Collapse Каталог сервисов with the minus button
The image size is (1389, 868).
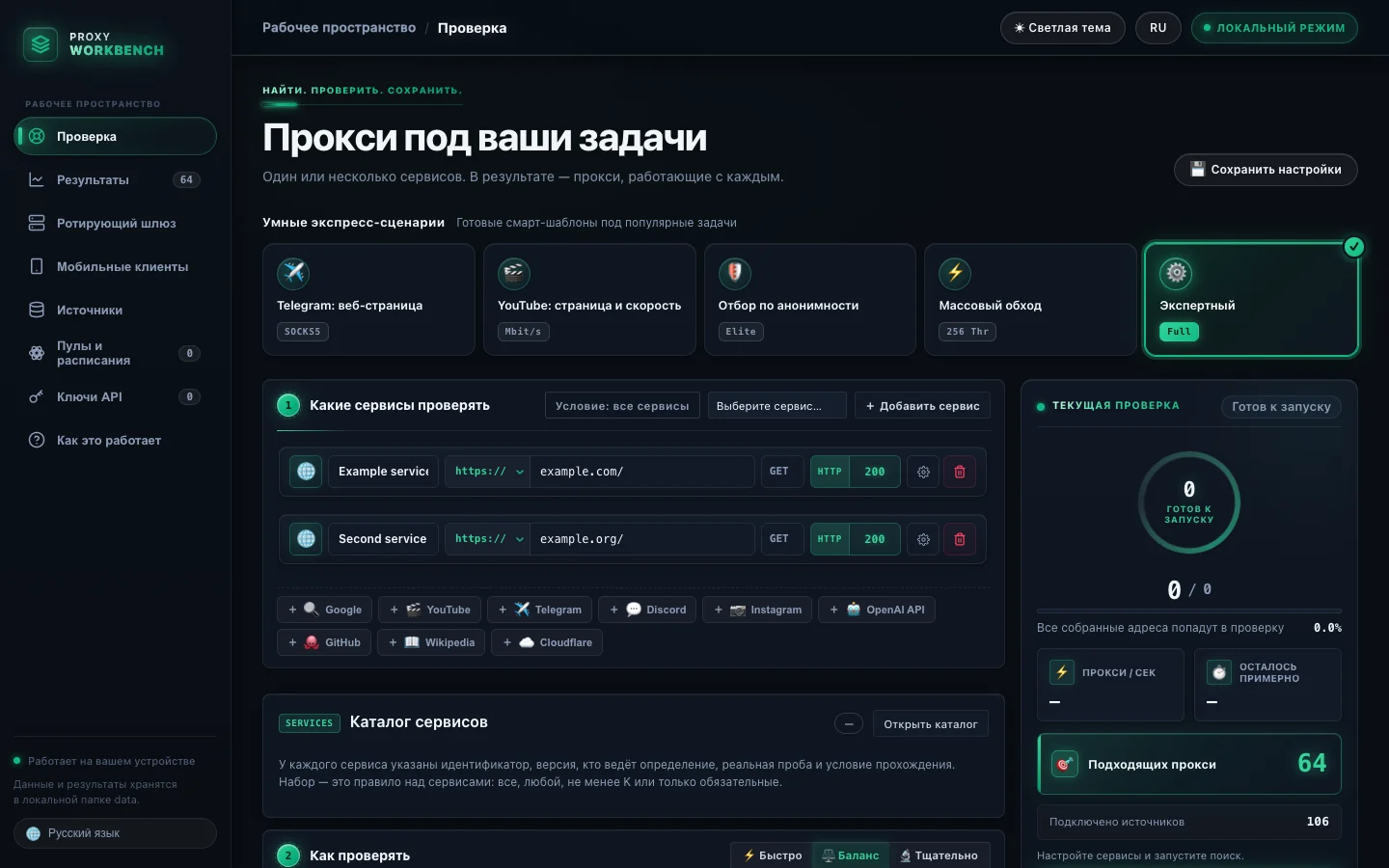[x=849, y=724]
